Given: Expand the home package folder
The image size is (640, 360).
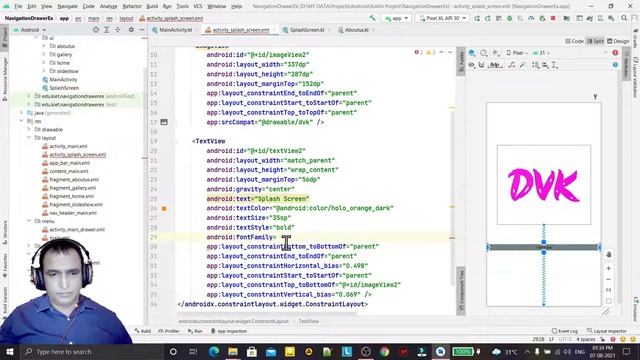Looking at the screenshot, I should (x=44, y=63).
